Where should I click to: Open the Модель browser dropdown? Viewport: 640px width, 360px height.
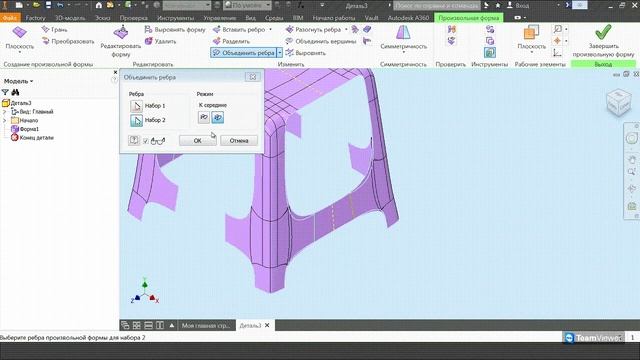(19, 81)
